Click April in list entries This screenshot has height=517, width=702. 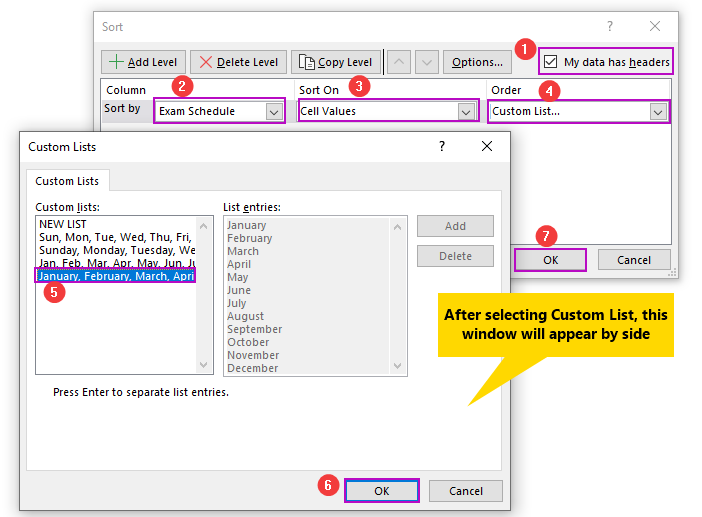tap(239, 264)
